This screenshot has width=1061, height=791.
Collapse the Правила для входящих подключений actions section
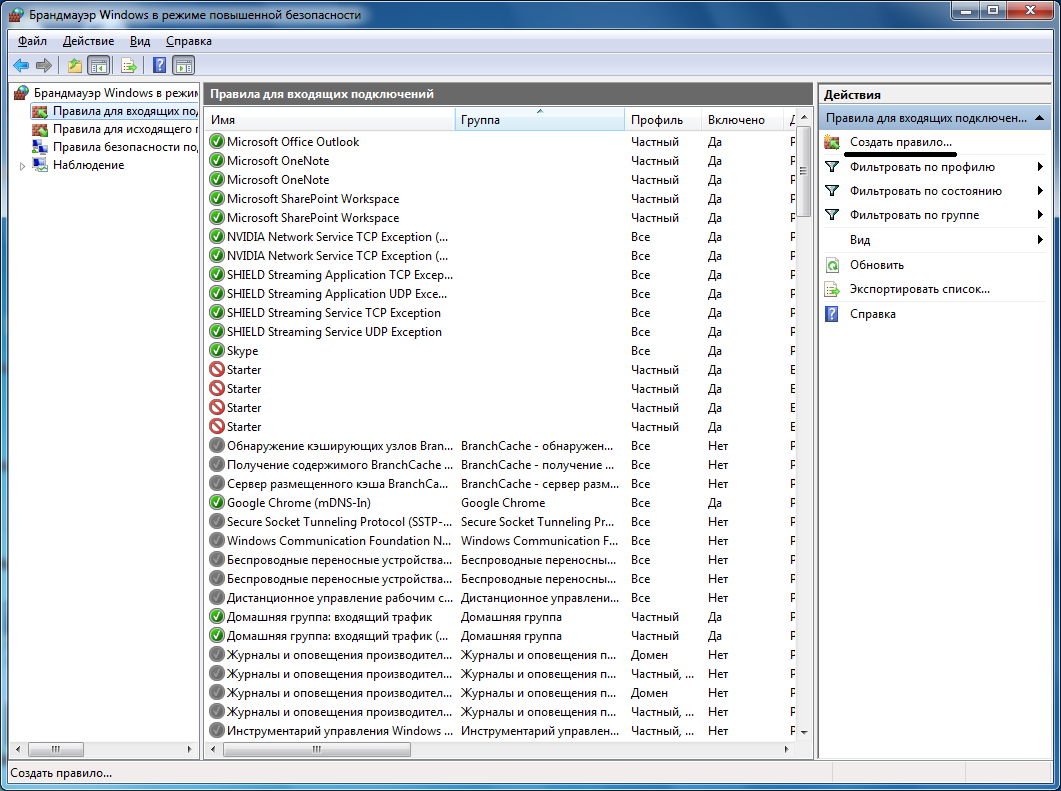click(1039, 118)
